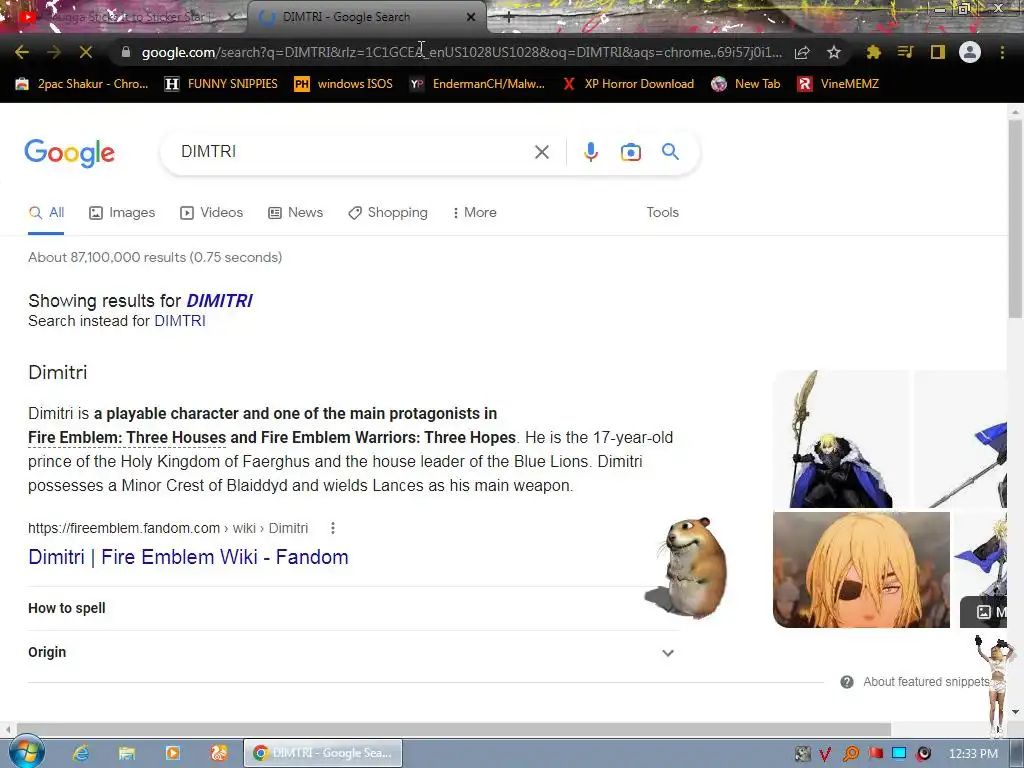Open the new tab plus button

[x=509, y=17]
